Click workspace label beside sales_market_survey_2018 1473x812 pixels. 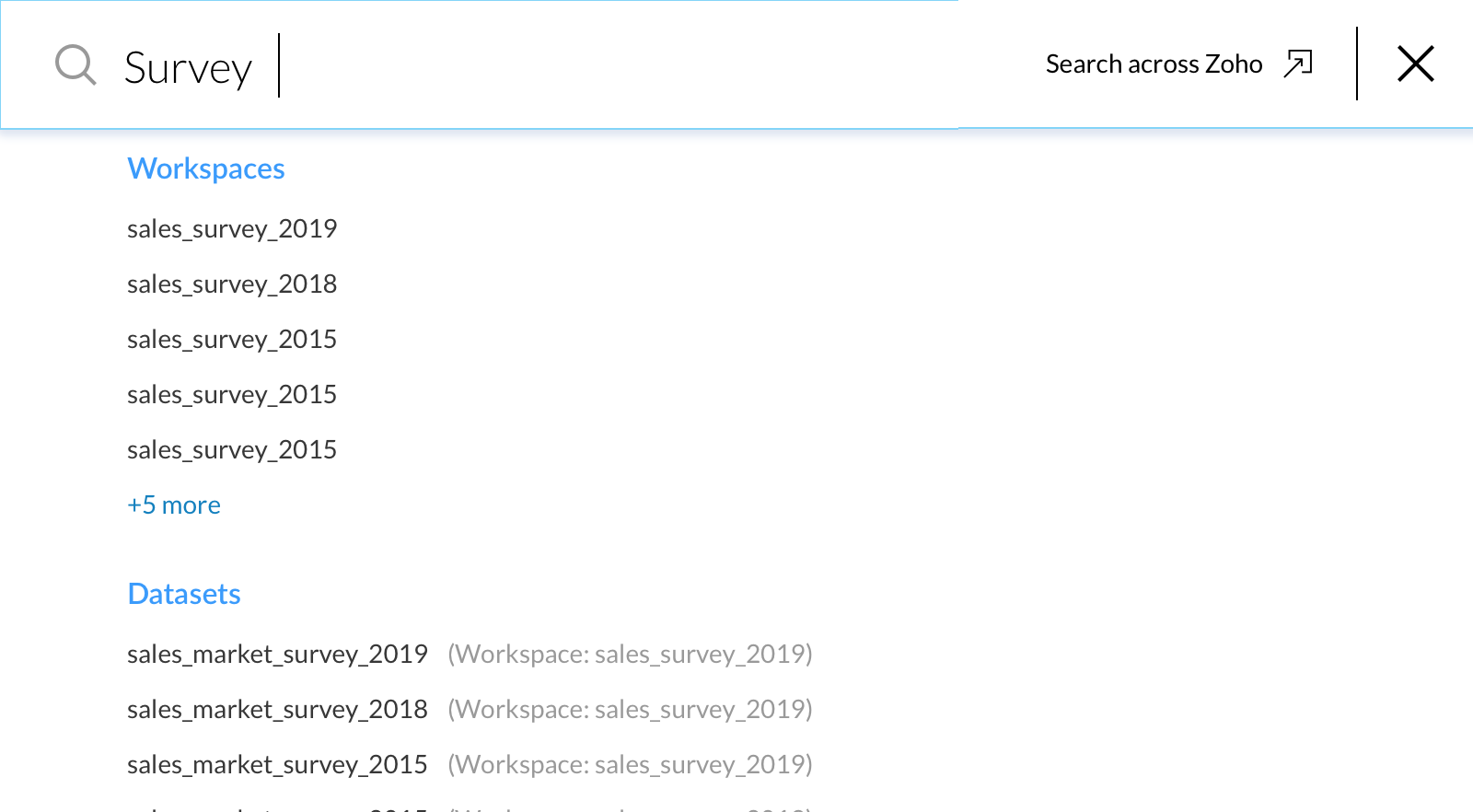630,709
